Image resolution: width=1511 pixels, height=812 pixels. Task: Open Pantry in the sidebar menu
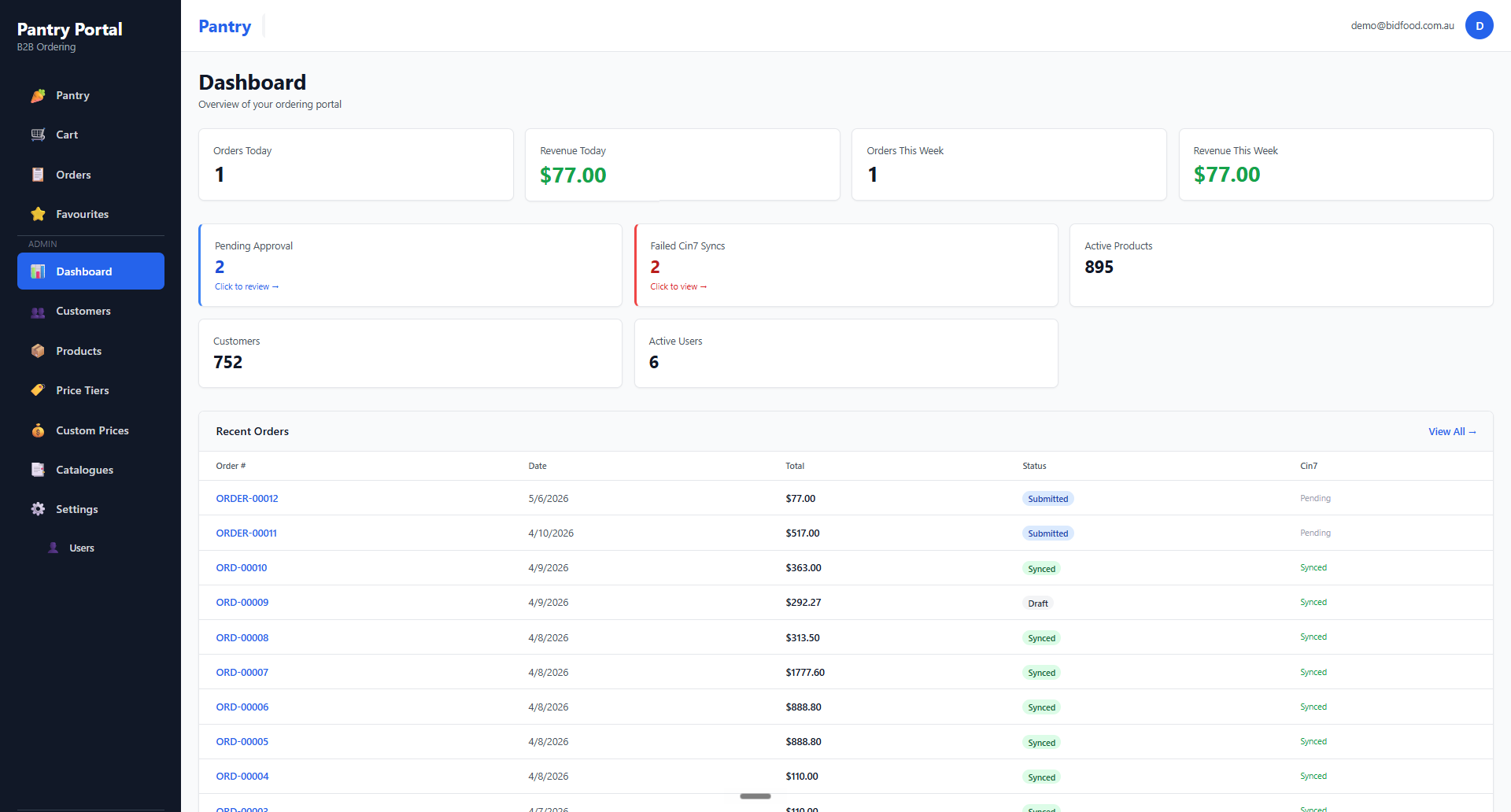(91, 95)
